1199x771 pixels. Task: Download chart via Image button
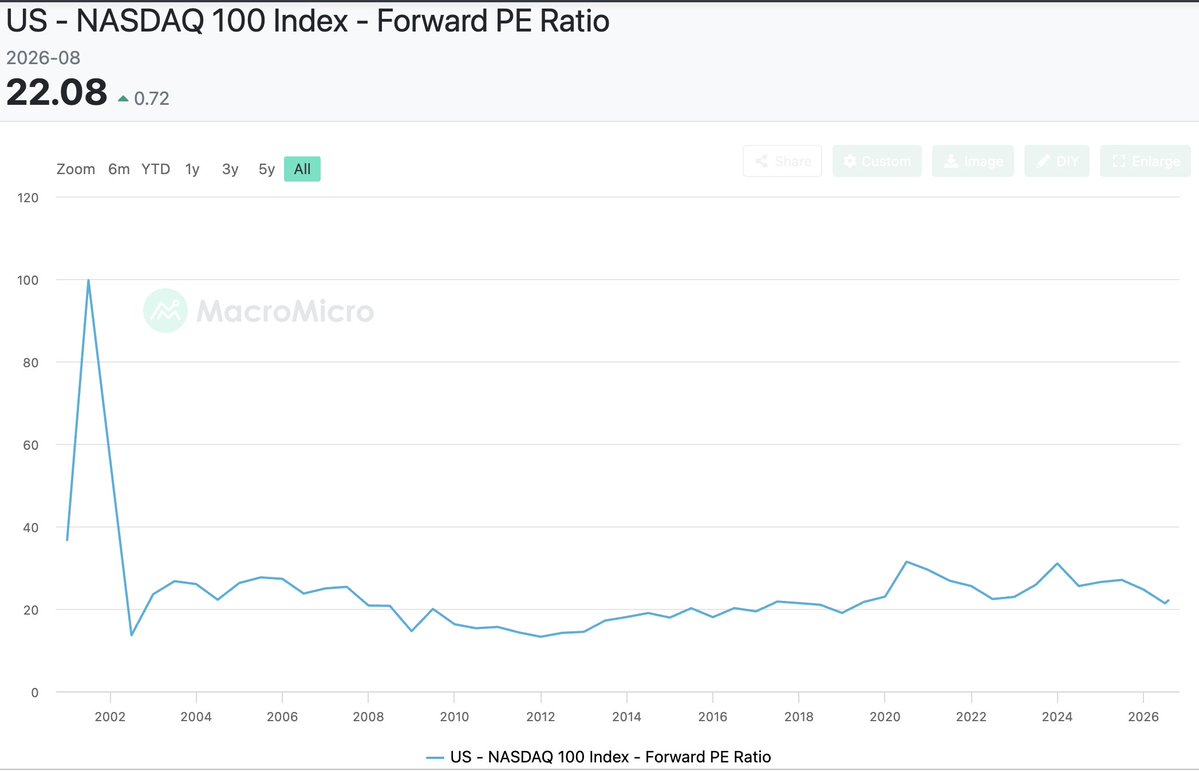click(x=973, y=161)
